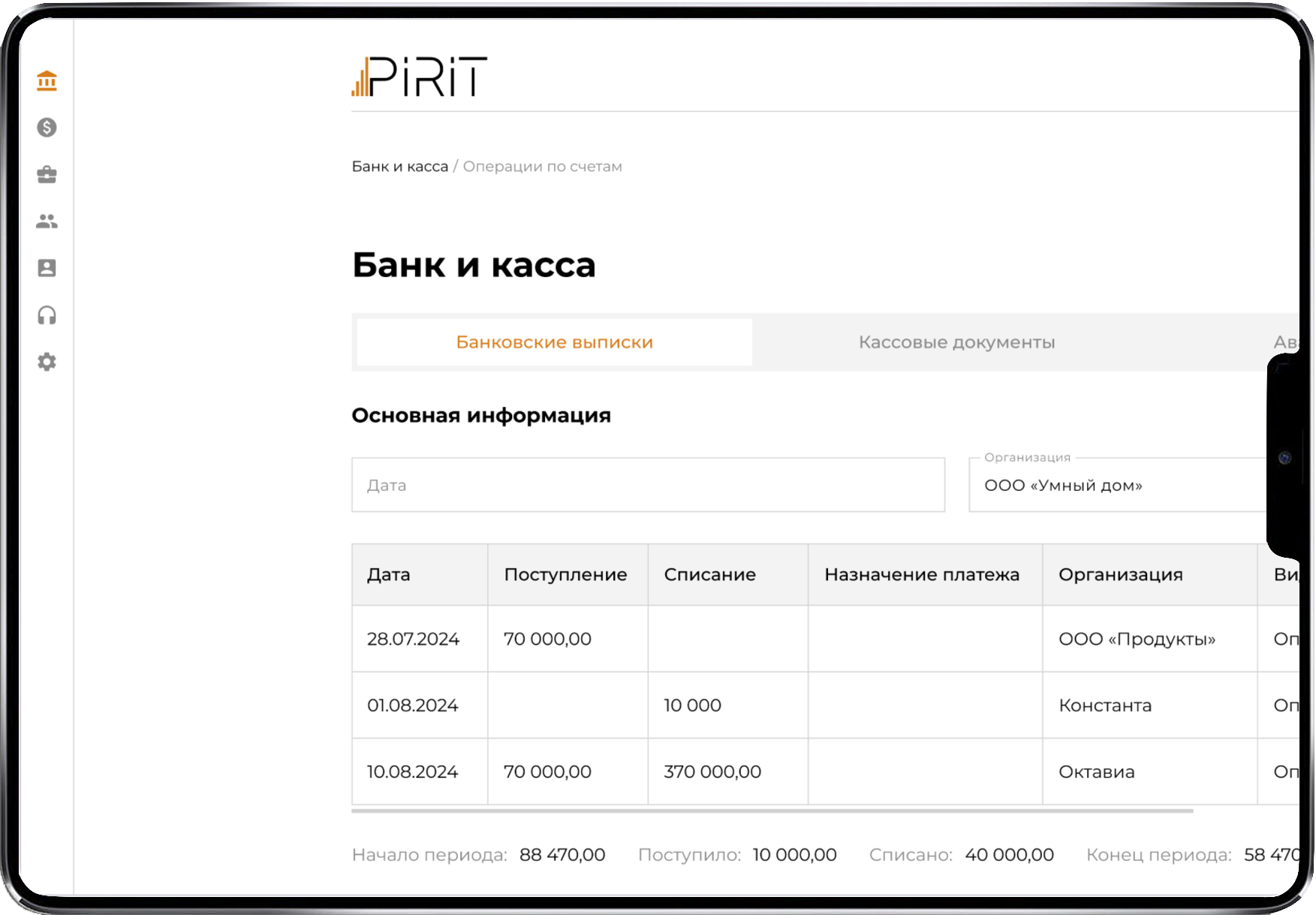This screenshot has width=1316, height=915.
Task: Open the Банк и касса breadcrumb link
Action: [x=400, y=166]
